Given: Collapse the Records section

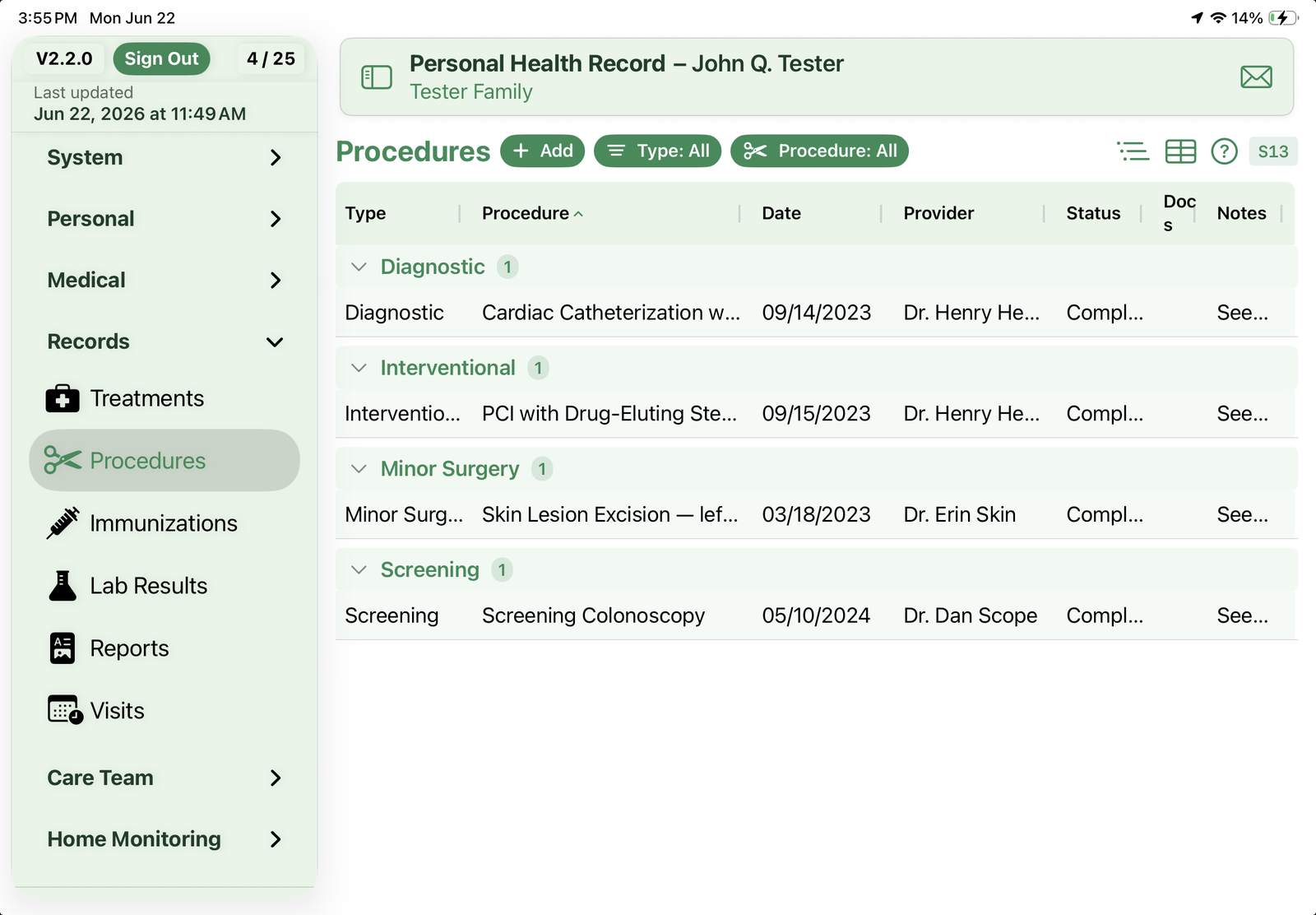Looking at the screenshot, I should click(164, 341).
